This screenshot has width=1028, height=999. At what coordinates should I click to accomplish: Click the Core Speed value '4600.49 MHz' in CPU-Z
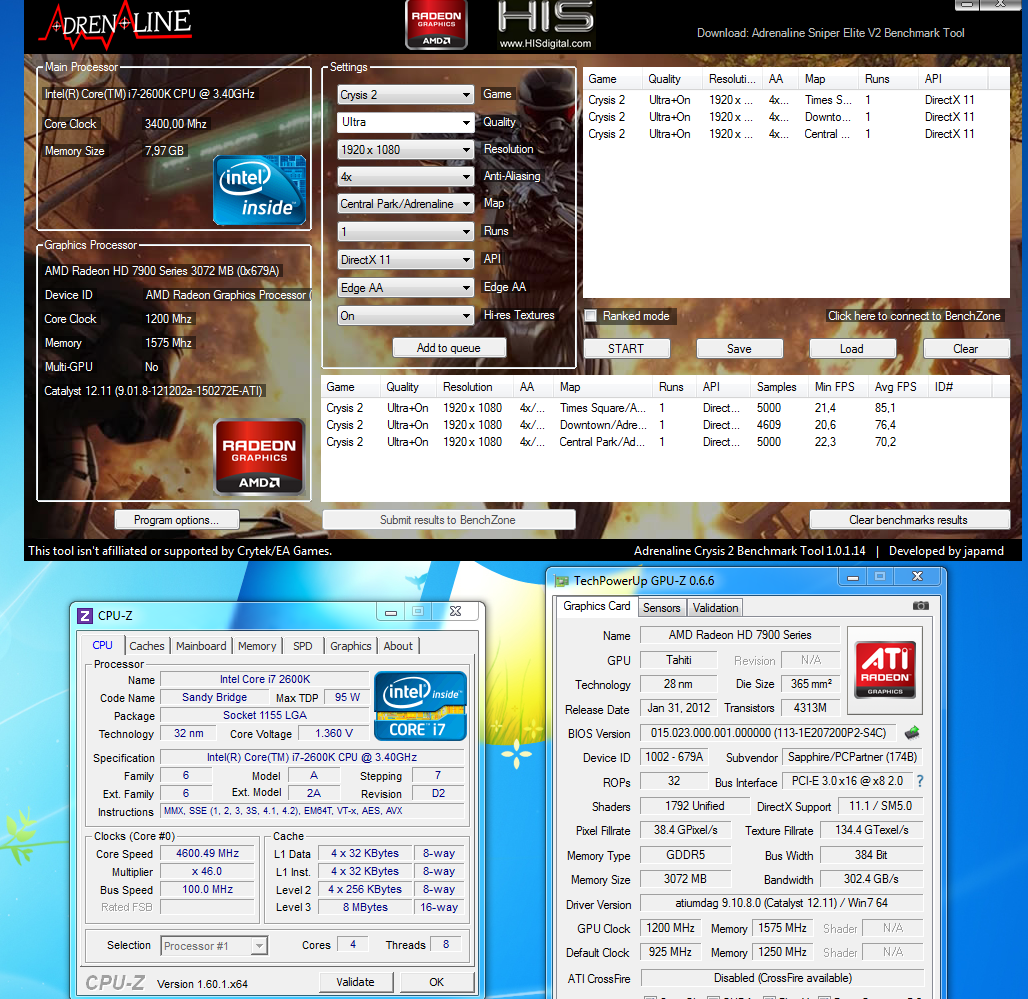tap(207, 853)
